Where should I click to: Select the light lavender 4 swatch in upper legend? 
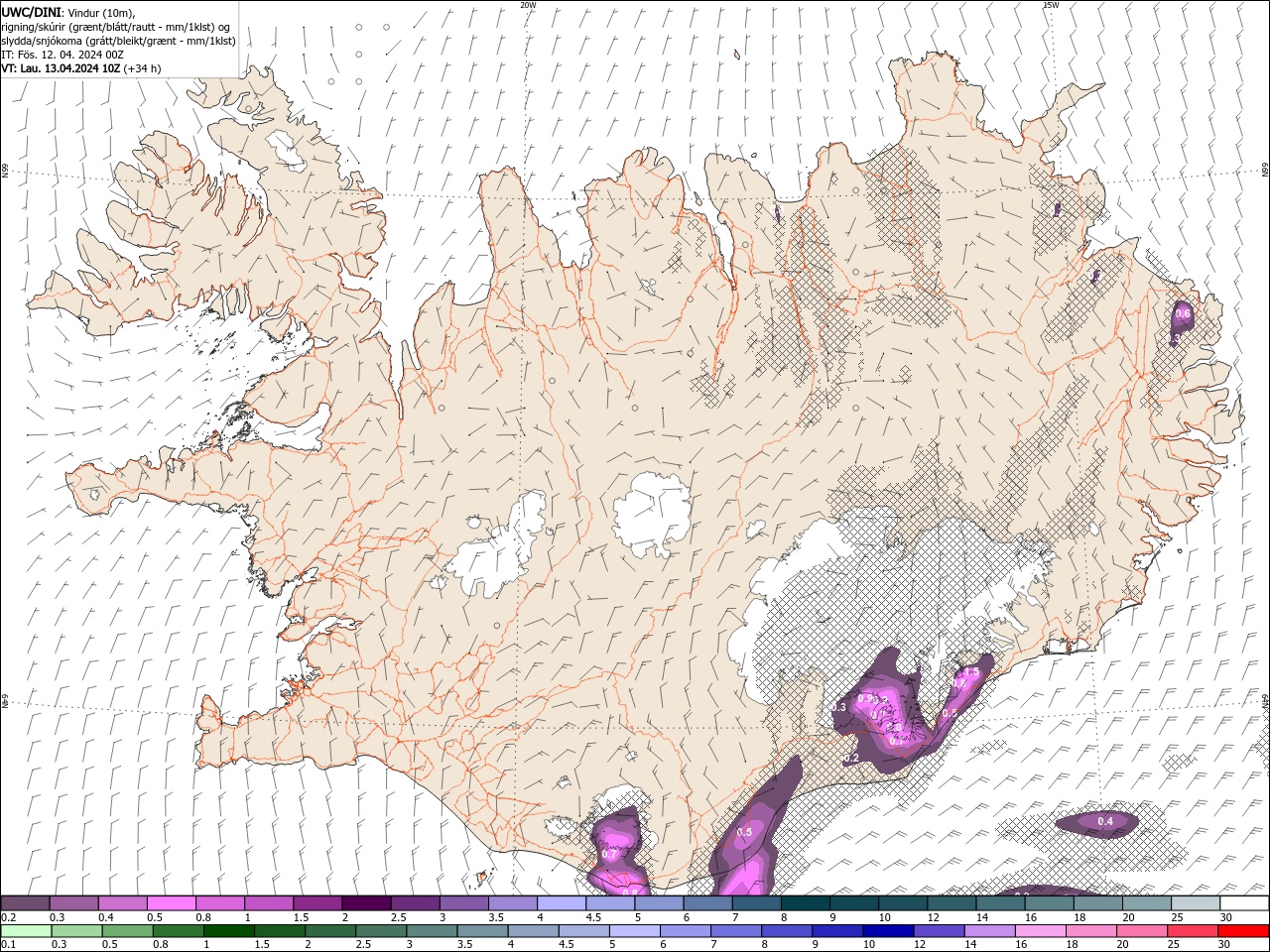click(x=562, y=903)
